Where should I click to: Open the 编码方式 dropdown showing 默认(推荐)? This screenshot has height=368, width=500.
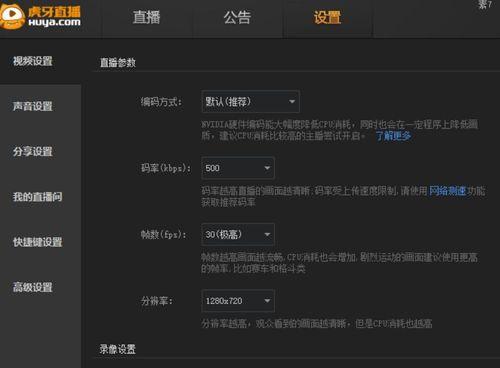click(250, 101)
